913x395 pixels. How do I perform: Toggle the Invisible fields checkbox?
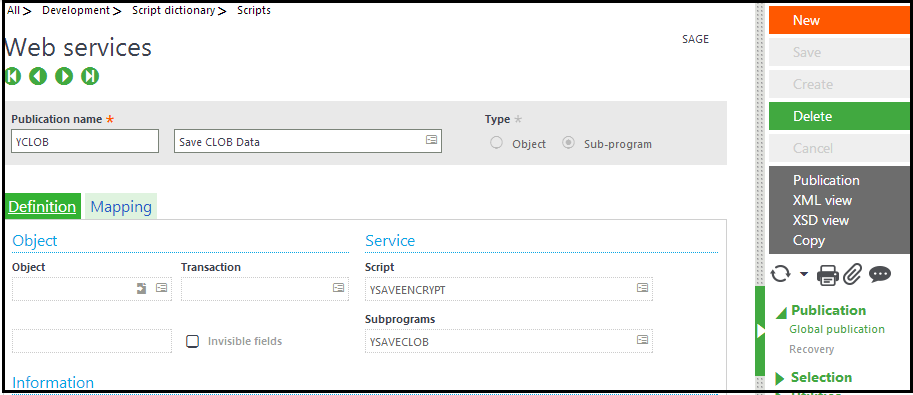coord(192,341)
